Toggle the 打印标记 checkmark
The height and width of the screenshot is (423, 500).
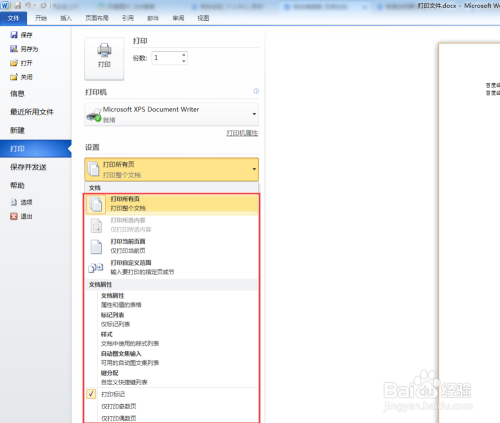(x=91, y=394)
